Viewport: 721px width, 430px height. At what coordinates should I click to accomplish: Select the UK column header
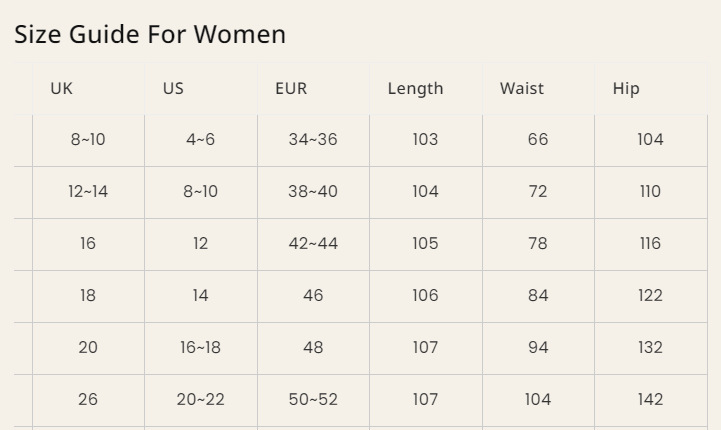tap(62, 88)
